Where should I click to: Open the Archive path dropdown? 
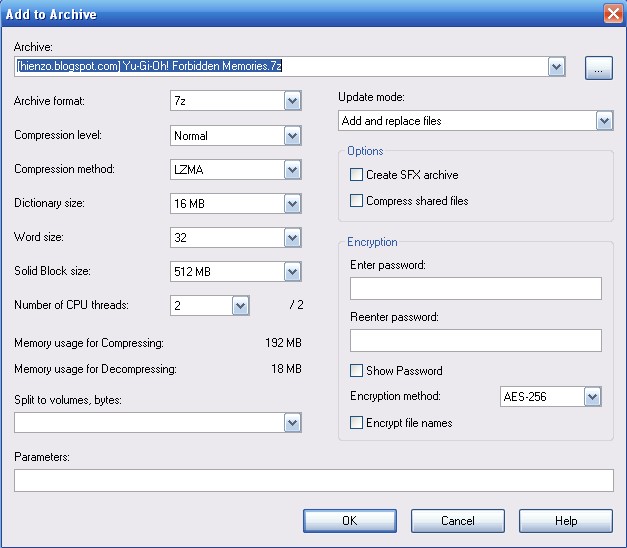(557, 67)
